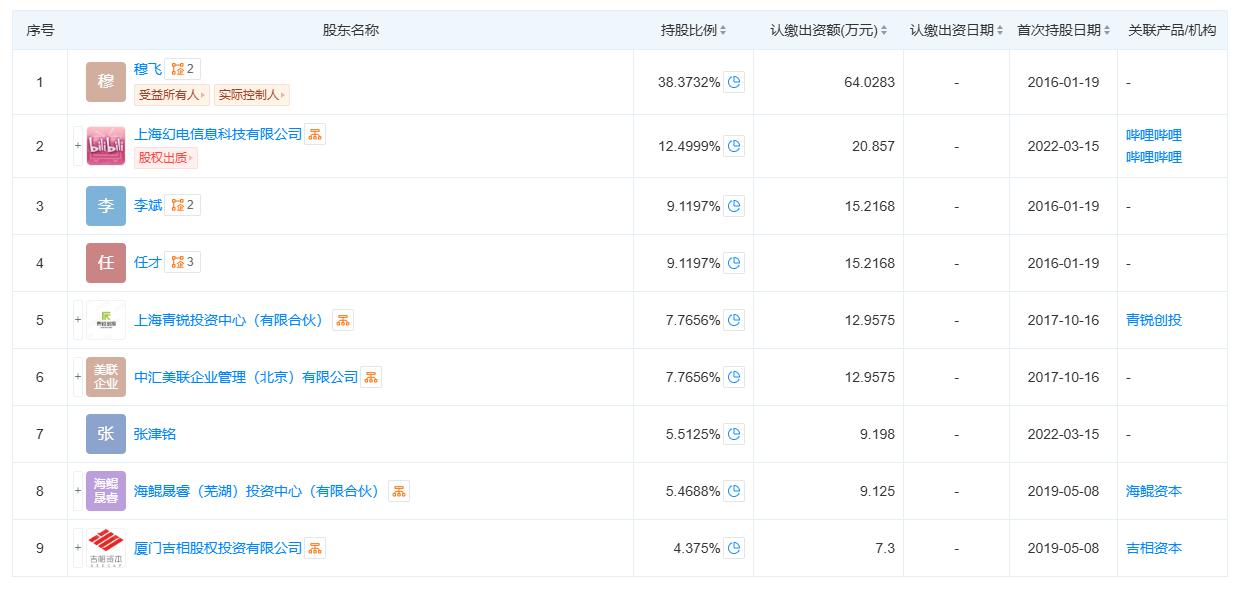Open shareholder link 李斌

point(148,206)
